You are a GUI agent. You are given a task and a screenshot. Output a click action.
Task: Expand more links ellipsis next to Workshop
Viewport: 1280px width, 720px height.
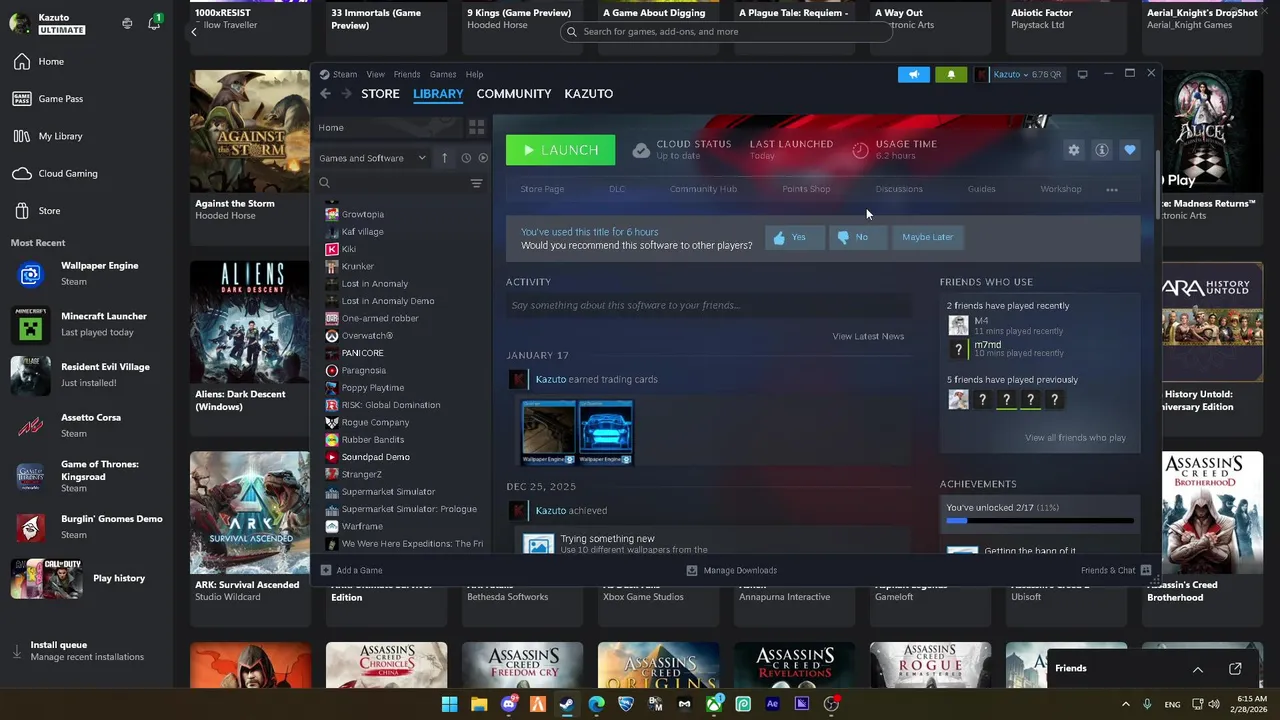click(1112, 189)
